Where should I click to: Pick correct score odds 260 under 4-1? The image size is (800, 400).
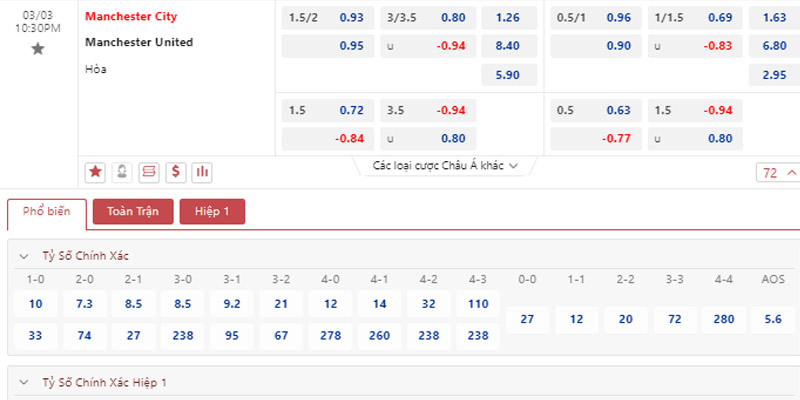tap(380, 336)
